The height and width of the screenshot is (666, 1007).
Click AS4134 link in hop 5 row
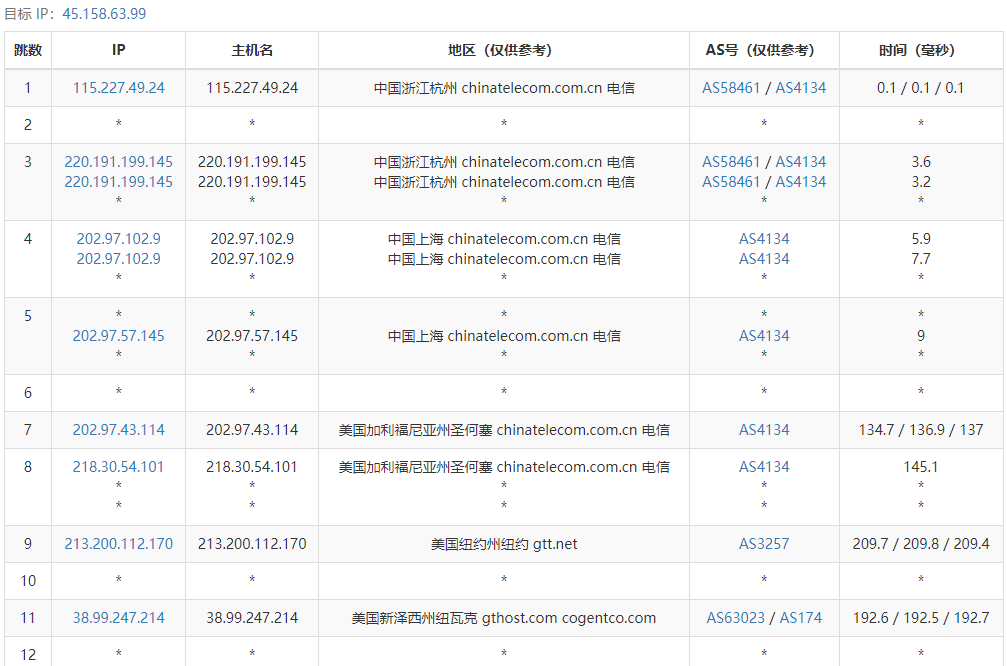coord(764,336)
